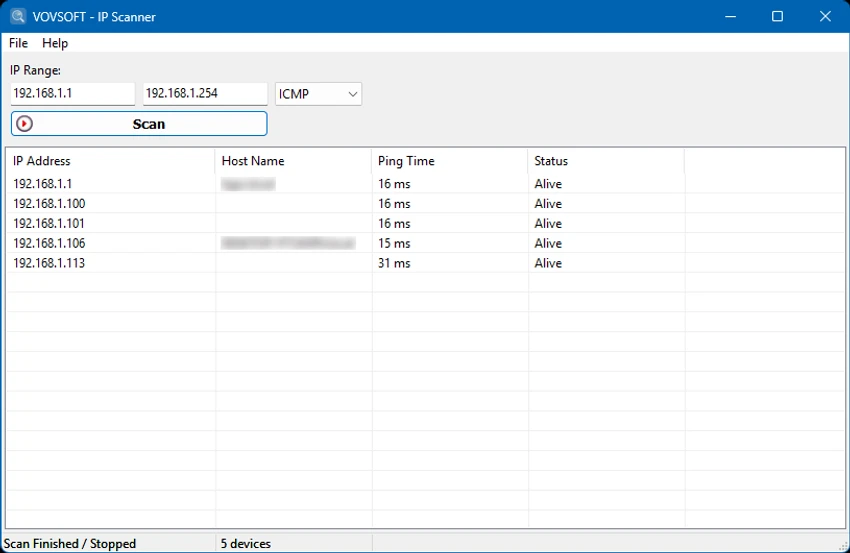Viewport: 850px width, 553px height.
Task: Click the 16 ms cell for 192.168.1.101
Action: click(394, 223)
